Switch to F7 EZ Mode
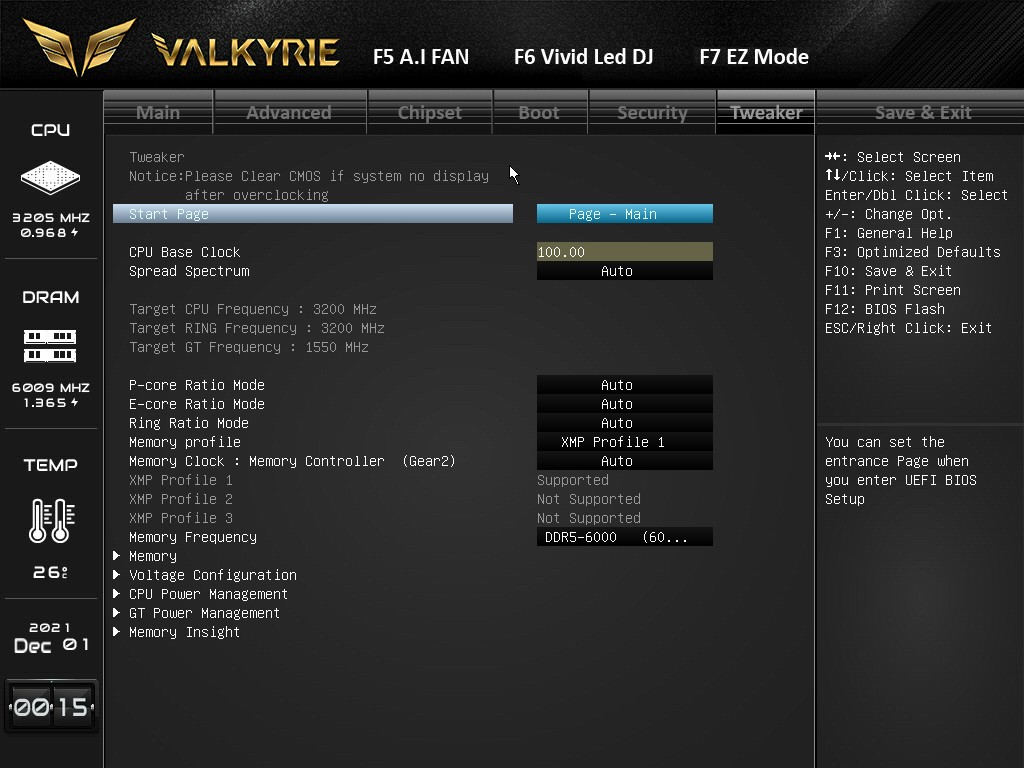 point(754,57)
